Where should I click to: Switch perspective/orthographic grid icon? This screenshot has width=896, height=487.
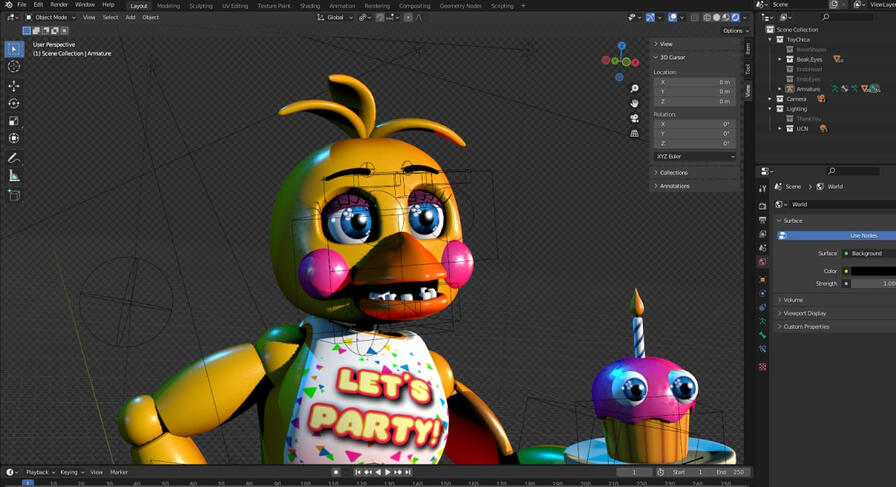tap(634, 133)
